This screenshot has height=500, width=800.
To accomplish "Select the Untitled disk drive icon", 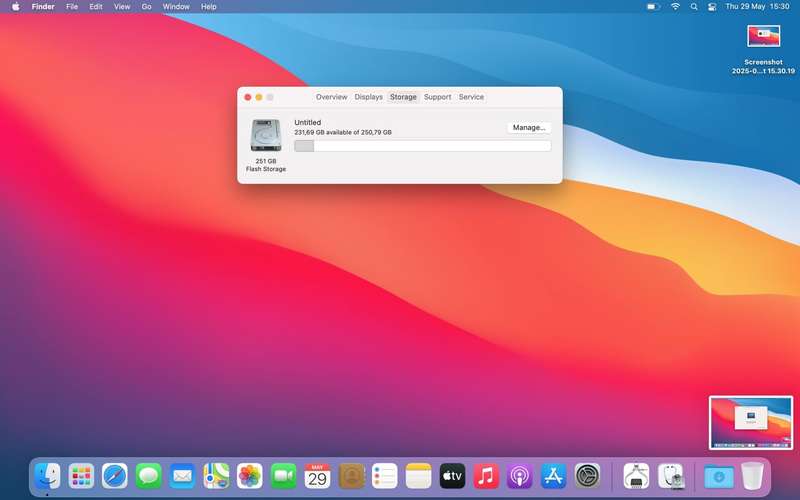I will click(266, 135).
